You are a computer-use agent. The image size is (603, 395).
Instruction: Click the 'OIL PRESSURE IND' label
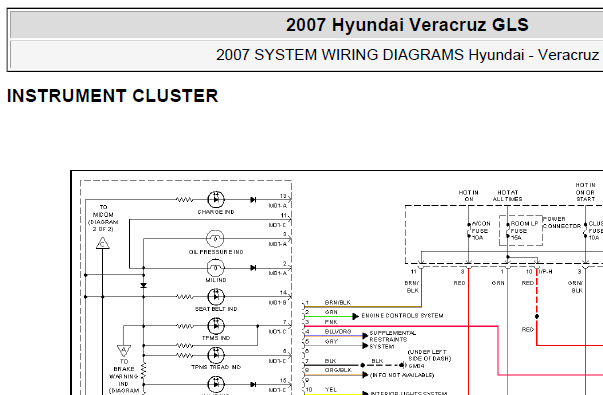pos(216,252)
